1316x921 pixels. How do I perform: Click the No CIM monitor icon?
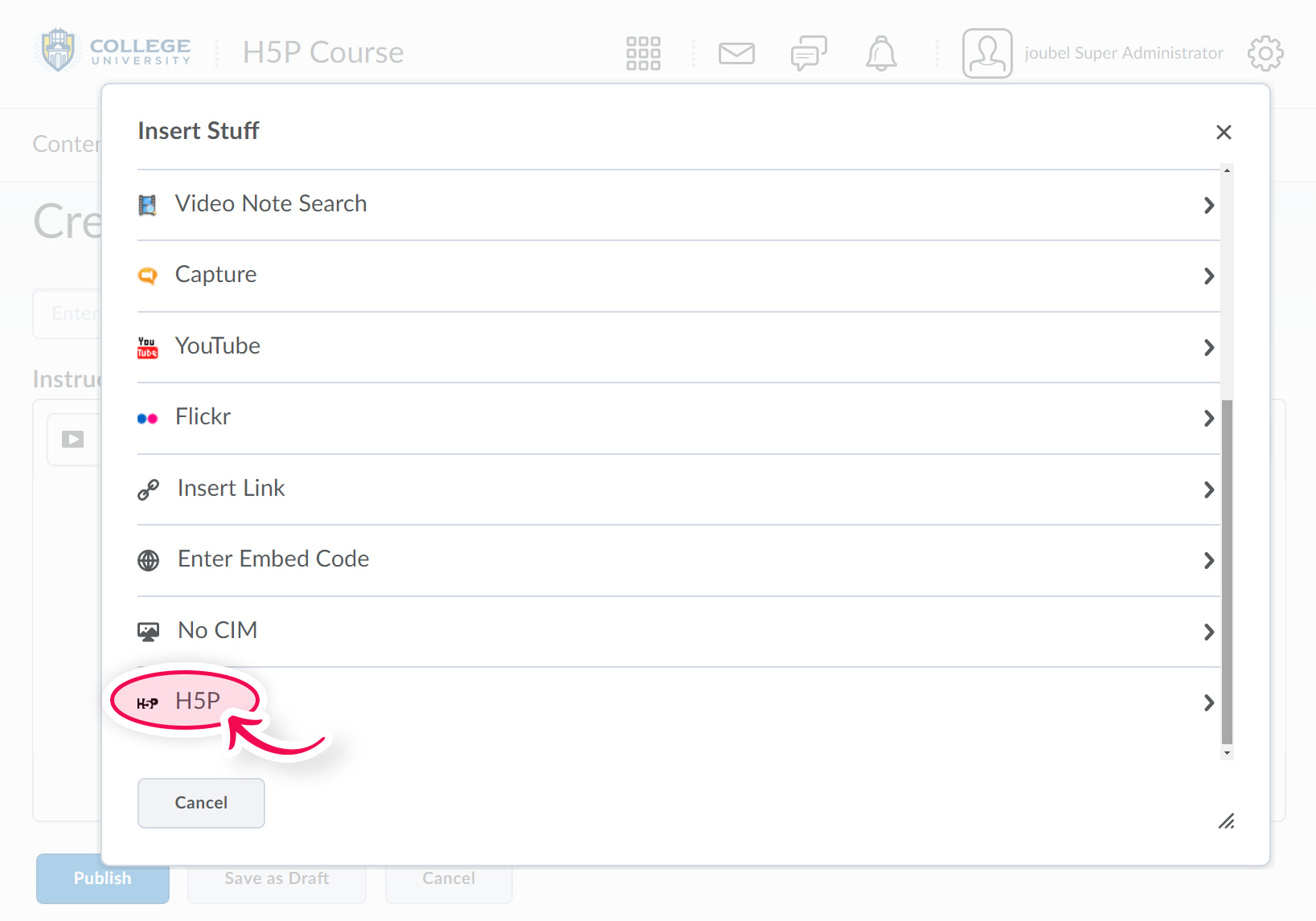148,632
